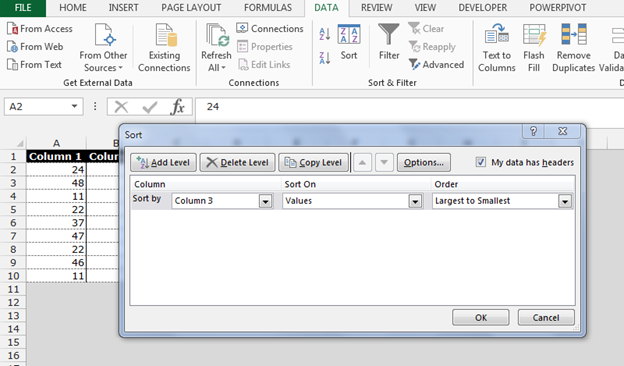624x366 pixels.
Task: Select Text to Columns tool
Action: coord(497,48)
